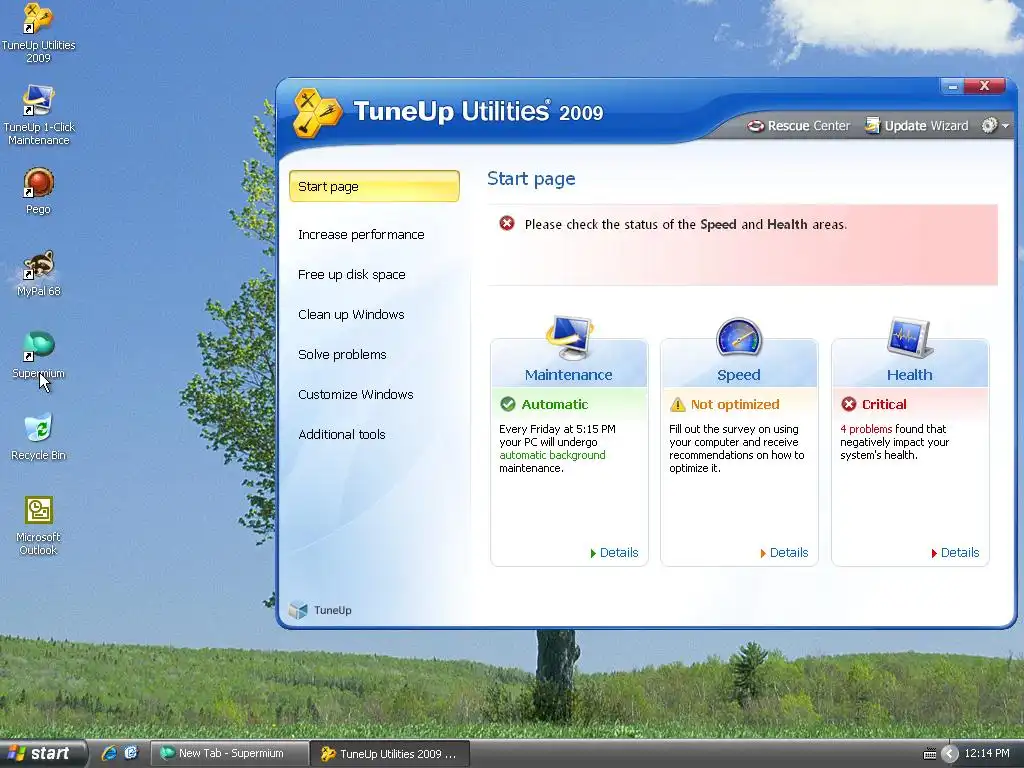The width and height of the screenshot is (1024, 768).
Task: Click the TuneUp cube logo at bottom
Action: tap(298, 609)
